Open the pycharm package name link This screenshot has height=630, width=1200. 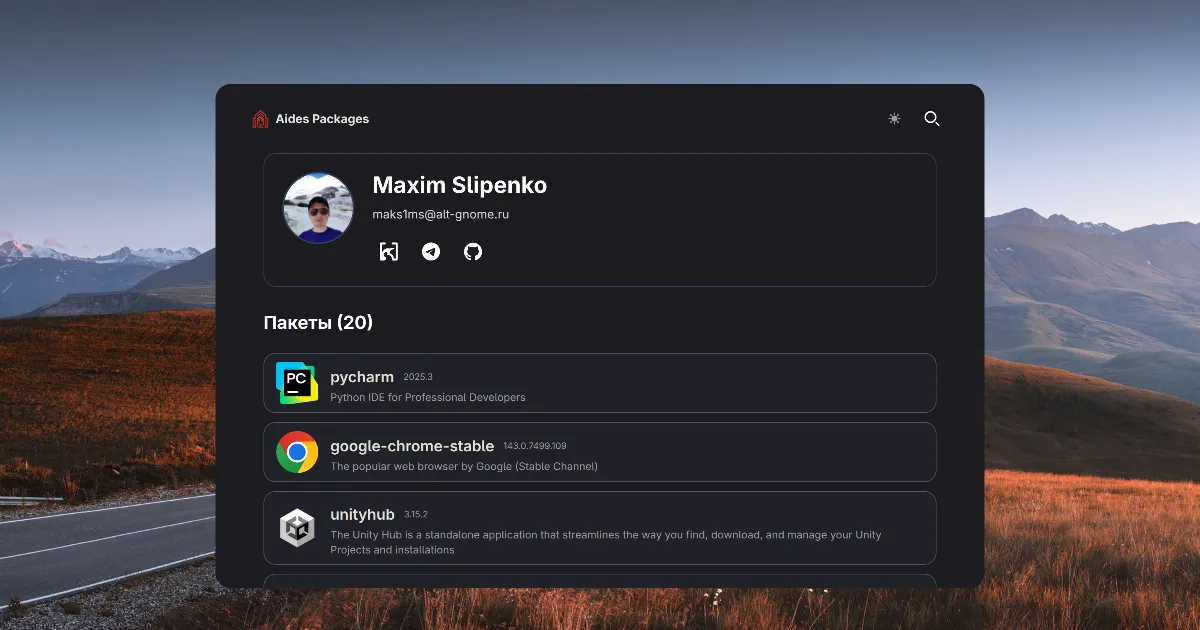coord(362,377)
